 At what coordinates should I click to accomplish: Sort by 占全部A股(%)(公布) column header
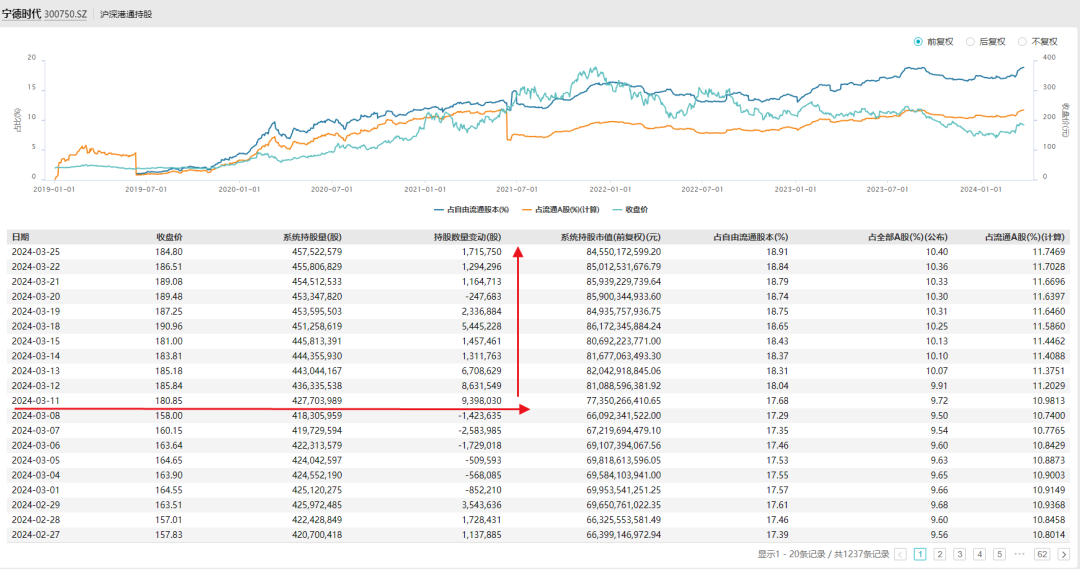tap(908, 237)
